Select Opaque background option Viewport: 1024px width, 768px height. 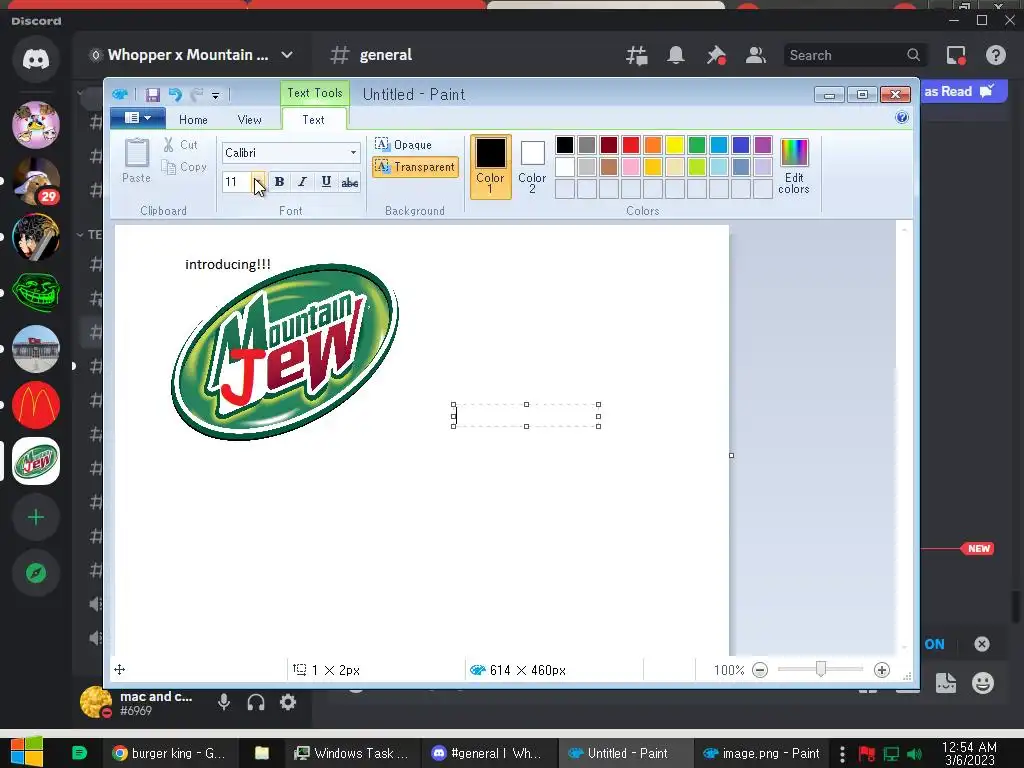tap(404, 144)
